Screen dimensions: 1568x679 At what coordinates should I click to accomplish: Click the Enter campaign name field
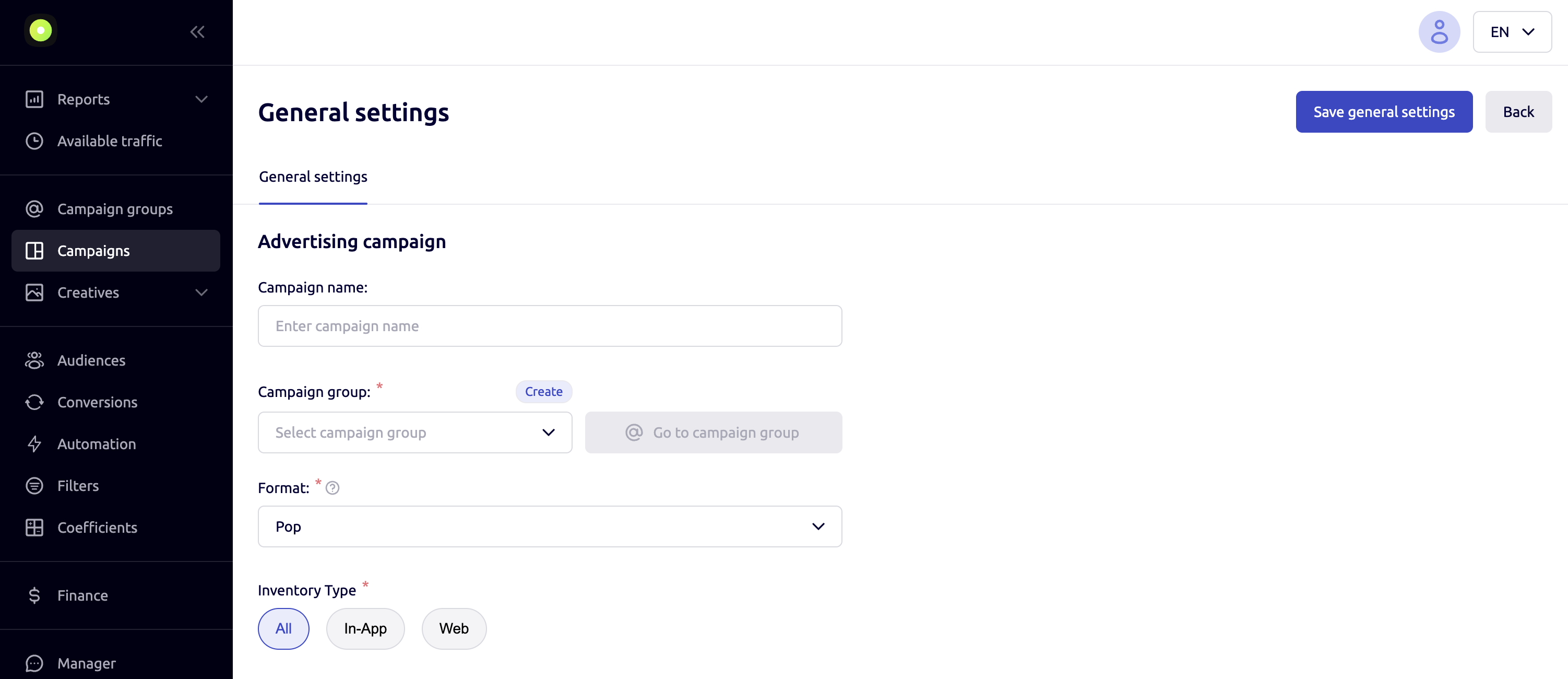[x=549, y=326]
